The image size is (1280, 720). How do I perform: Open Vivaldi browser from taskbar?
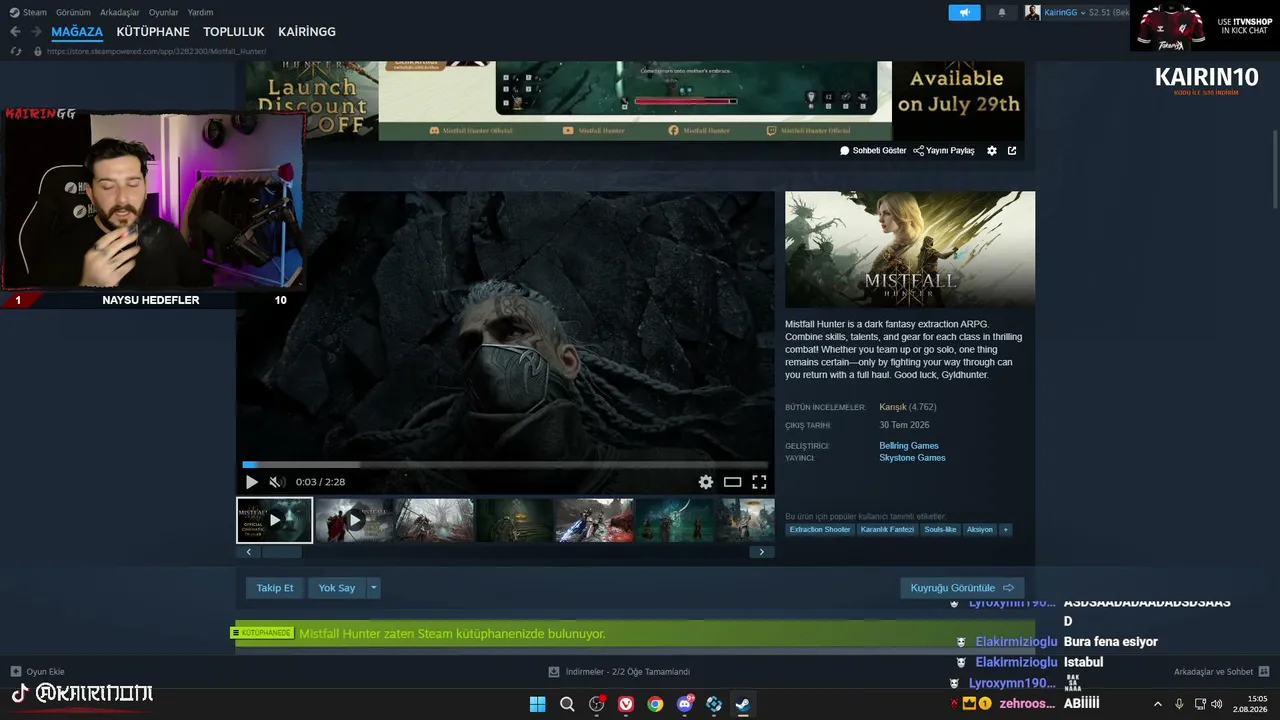click(x=626, y=704)
